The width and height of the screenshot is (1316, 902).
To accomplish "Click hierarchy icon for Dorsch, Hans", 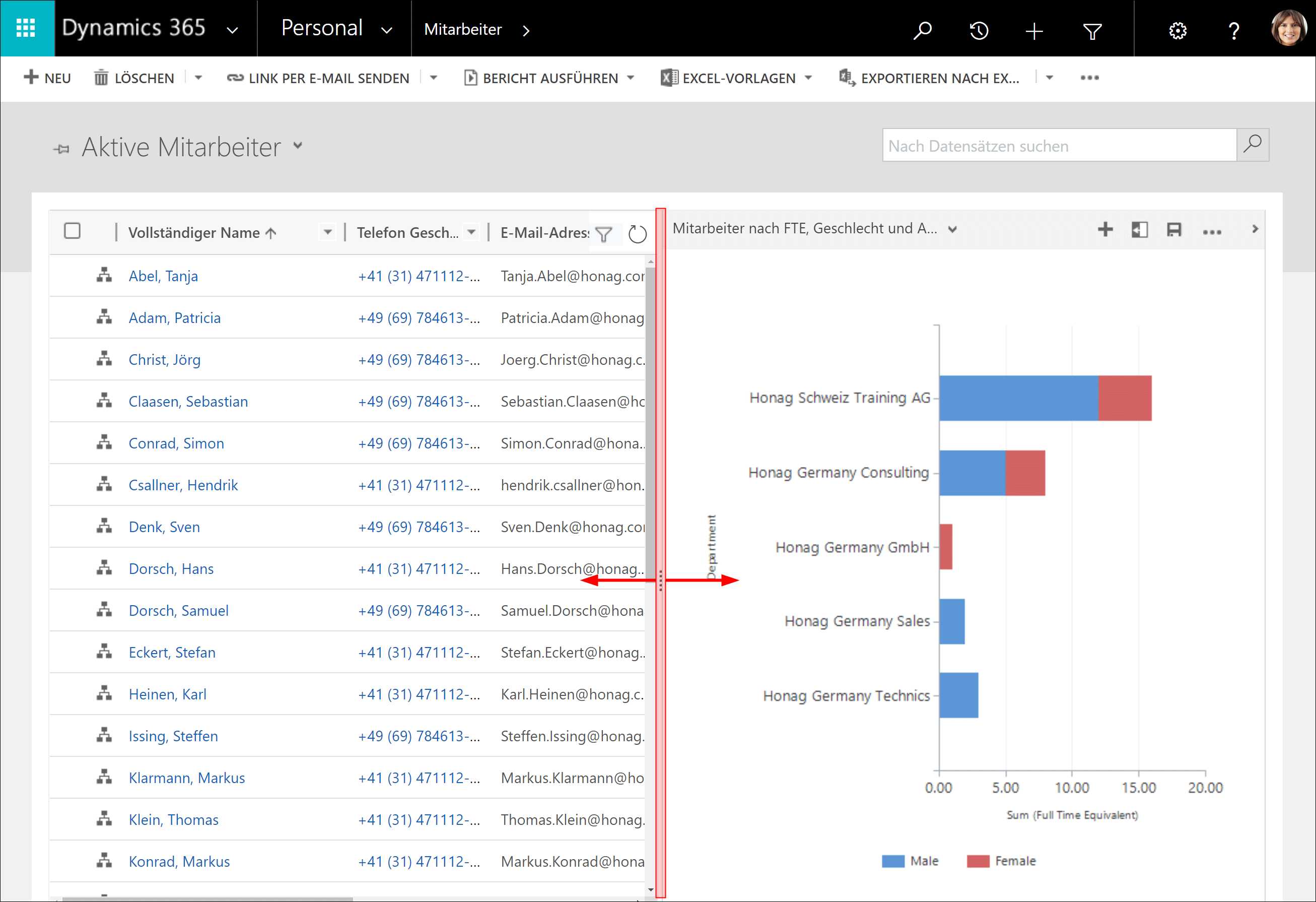I will (x=104, y=568).
